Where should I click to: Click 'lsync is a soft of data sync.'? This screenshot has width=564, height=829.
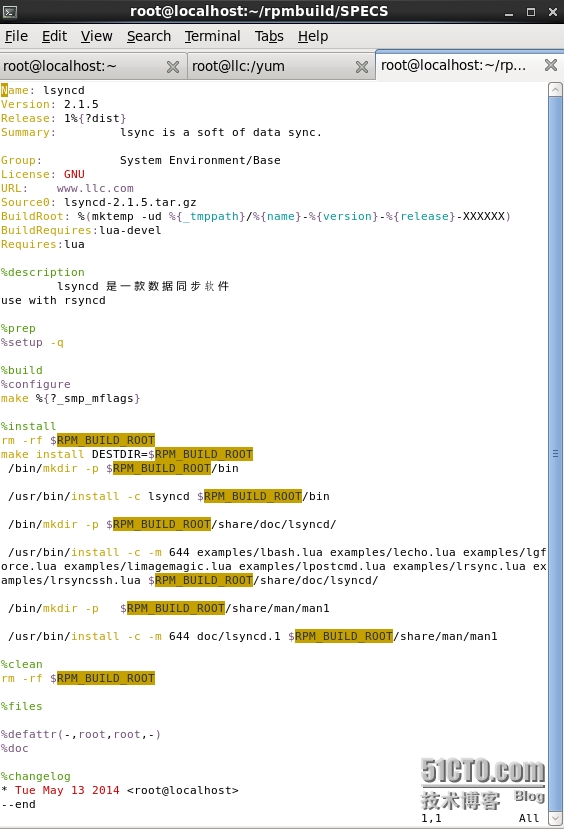coord(221,132)
